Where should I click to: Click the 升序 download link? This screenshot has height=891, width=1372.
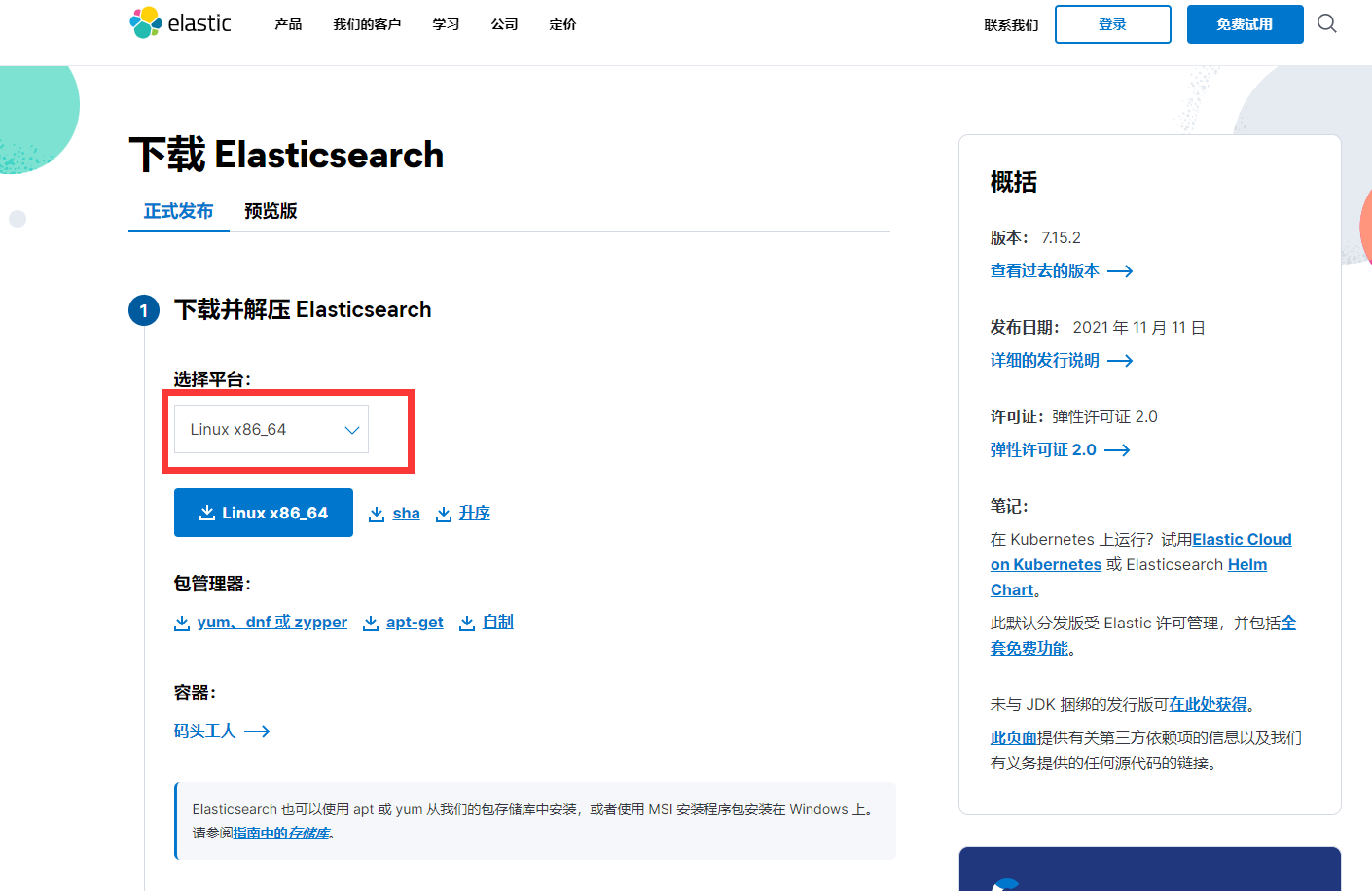click(474, 514)
